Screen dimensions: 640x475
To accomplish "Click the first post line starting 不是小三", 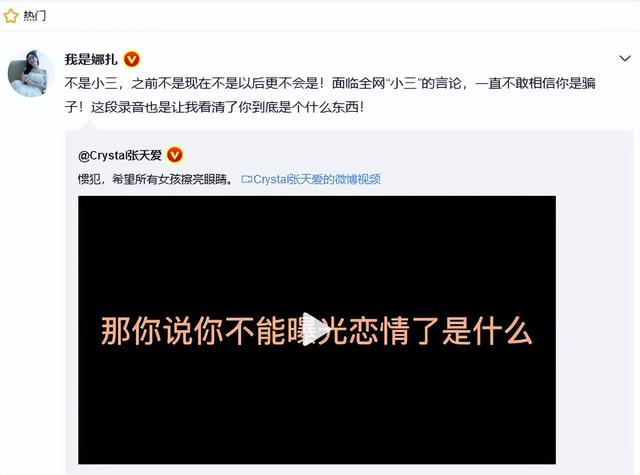I will coord(330,84).
